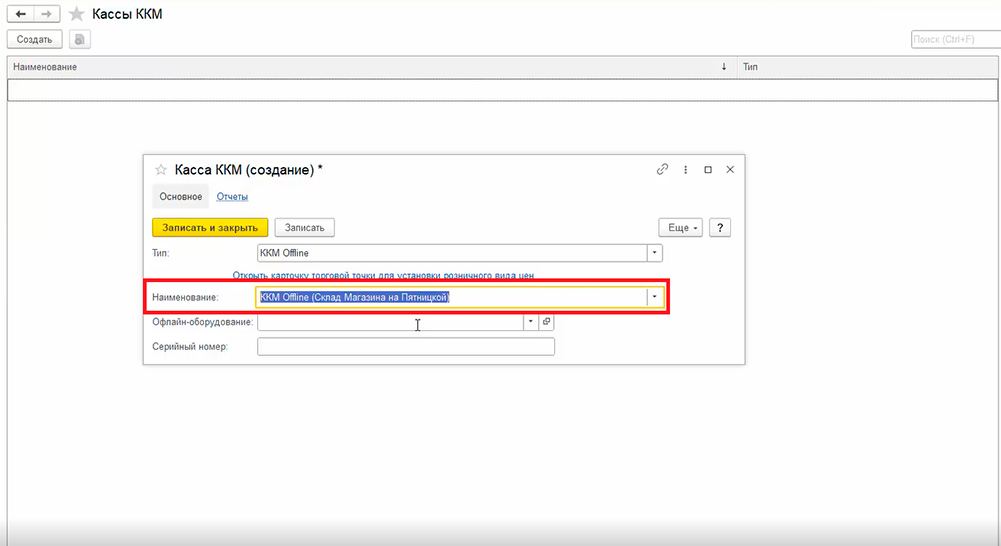
Task: Click the forward navigation arrow
Action: click(46, 14)
